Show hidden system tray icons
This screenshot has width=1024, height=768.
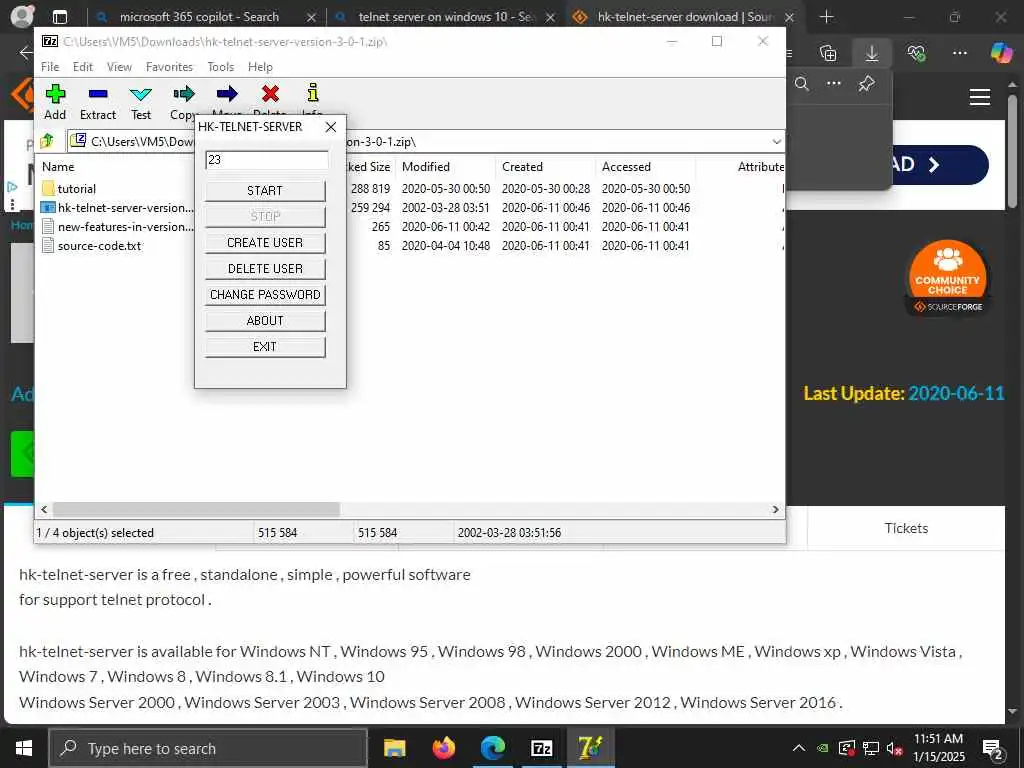799,748
